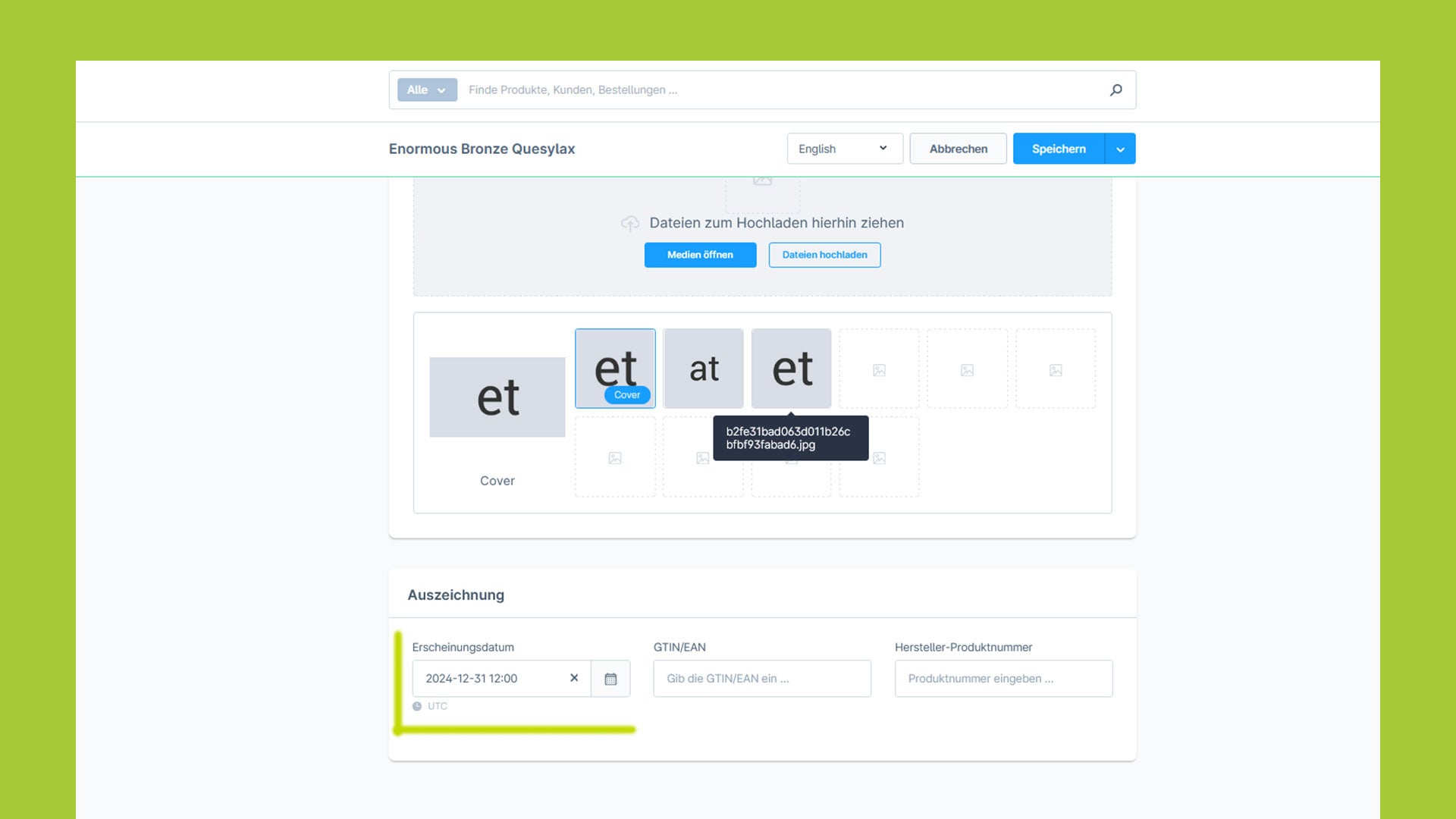Viewport: 1456px width, 819px height.
Task: Click the clear X icon on date field
Action: (x=573, y=678)
